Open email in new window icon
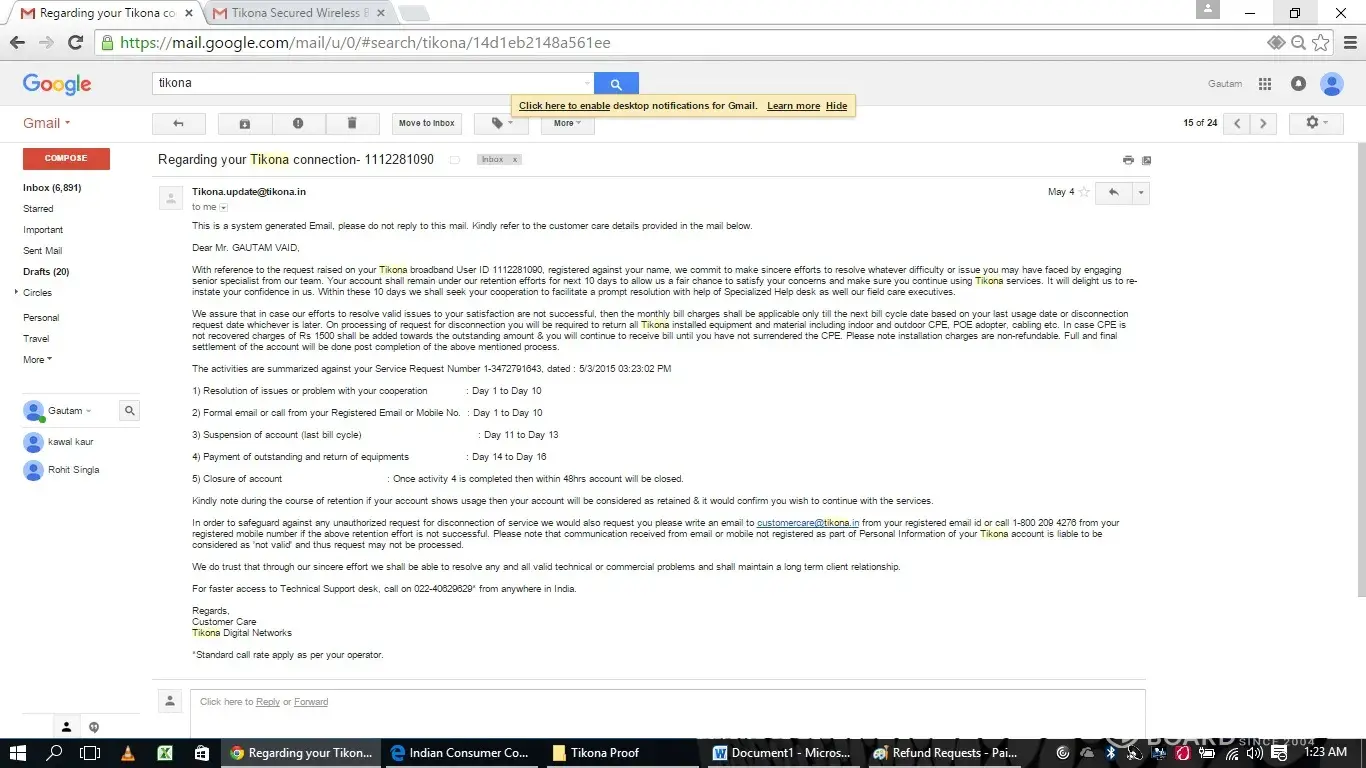 click(1146, 160)
